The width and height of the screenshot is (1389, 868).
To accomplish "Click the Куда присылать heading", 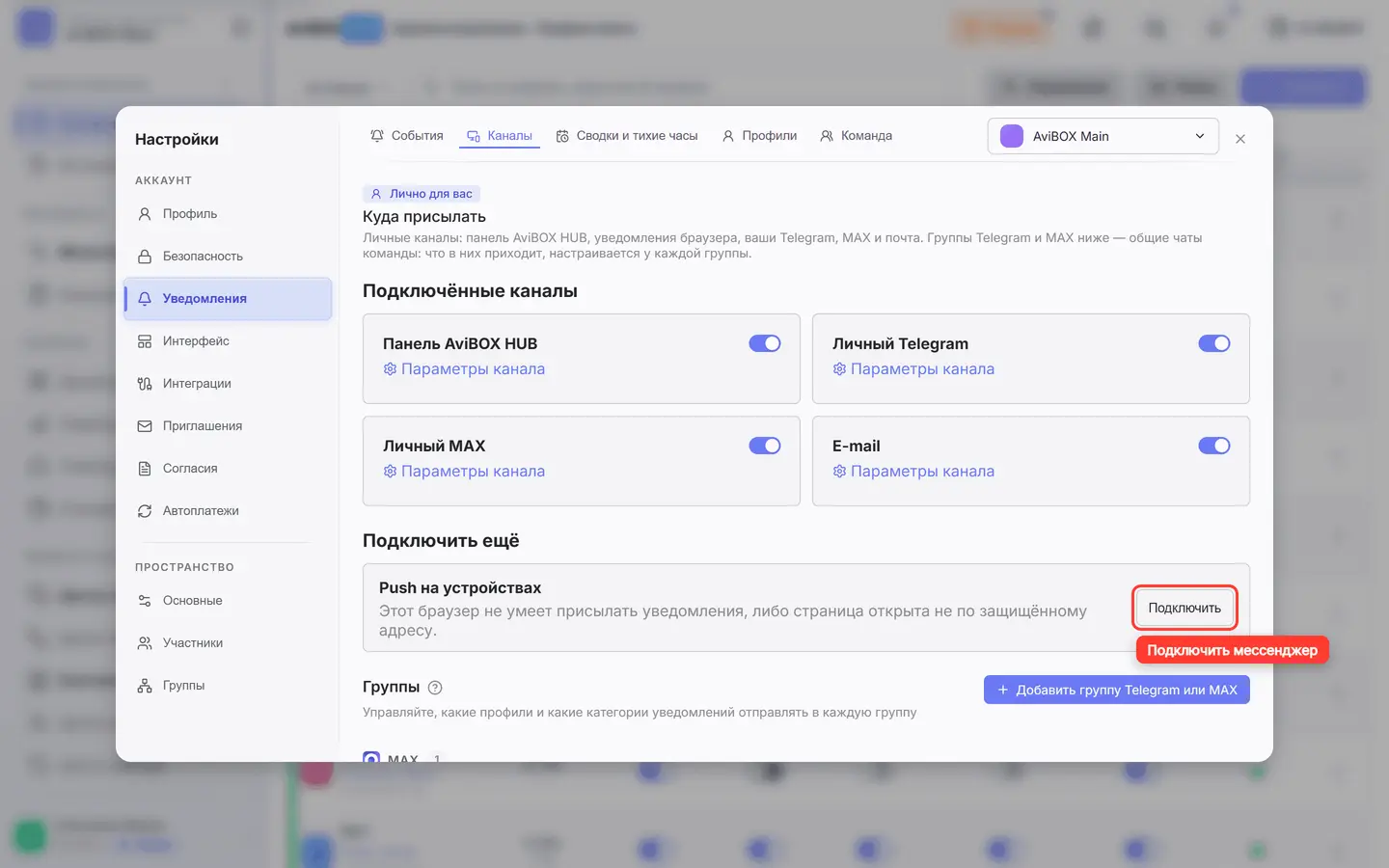I will pos(424,217).
